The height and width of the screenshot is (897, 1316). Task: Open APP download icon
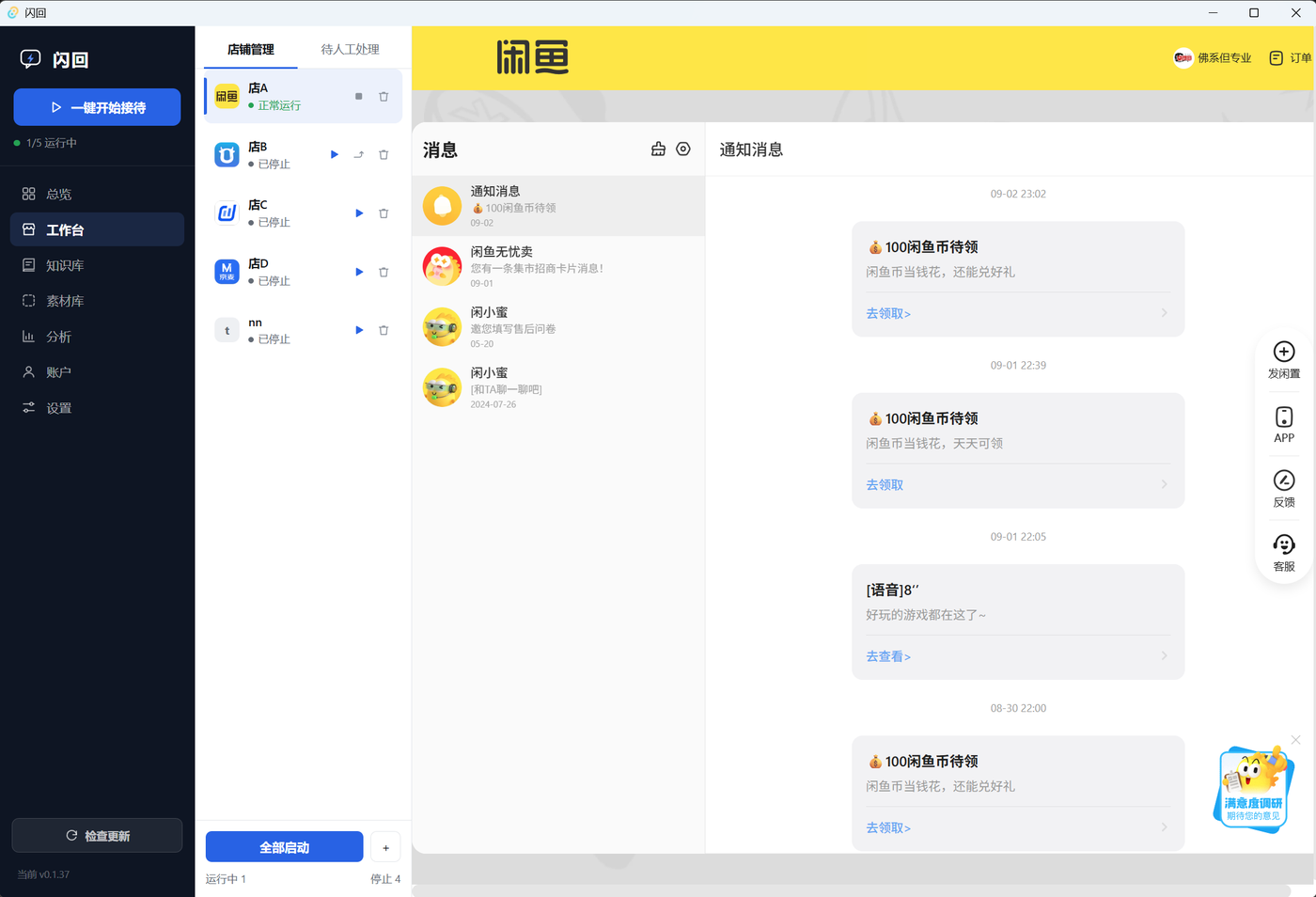click(x=1284, y=425)
